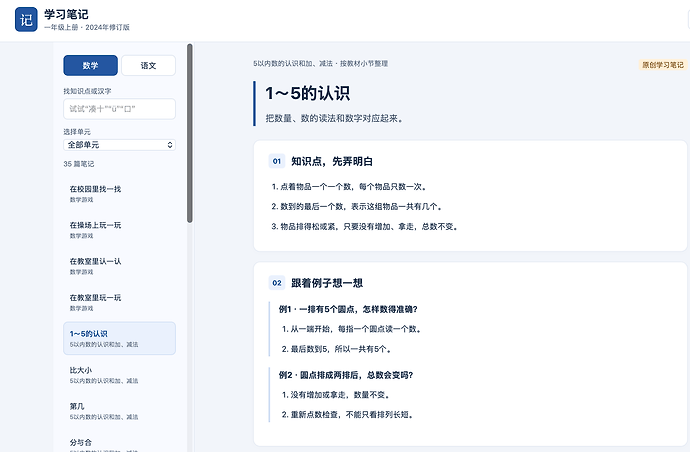The height and width of the screenshot is (452, 690).
Task: Switch to the 语文 subject tab
Action: (x=148, y=66)
